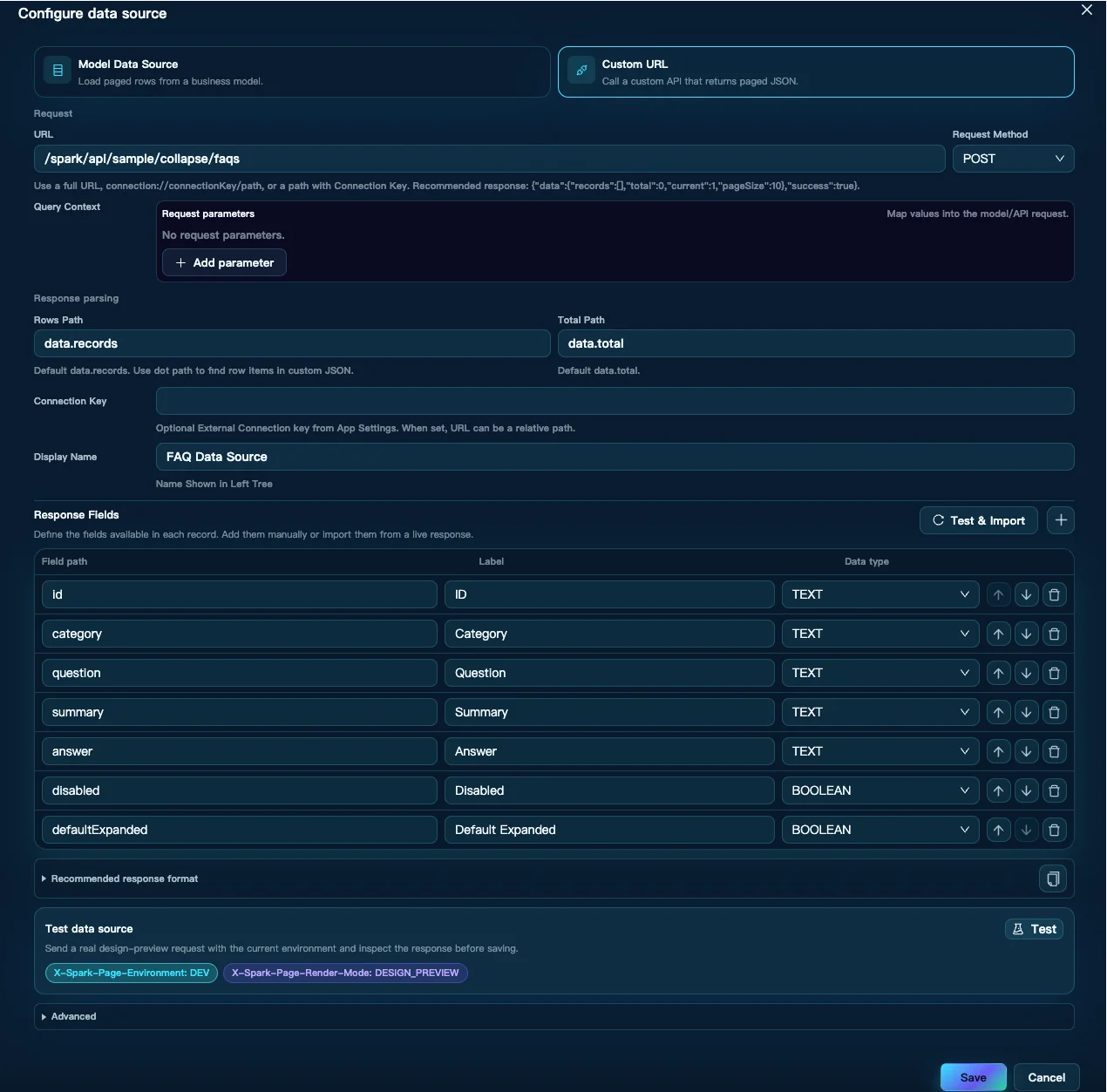Focus the Display Name input field
Image resolution: width=1107 pixels, height=1092 pixels.
click(615, 457)
